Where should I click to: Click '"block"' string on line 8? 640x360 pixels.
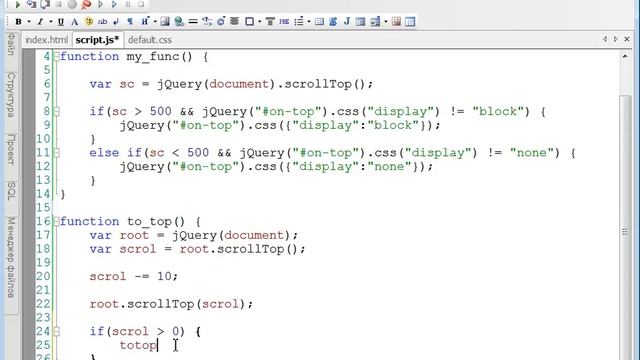501,111
